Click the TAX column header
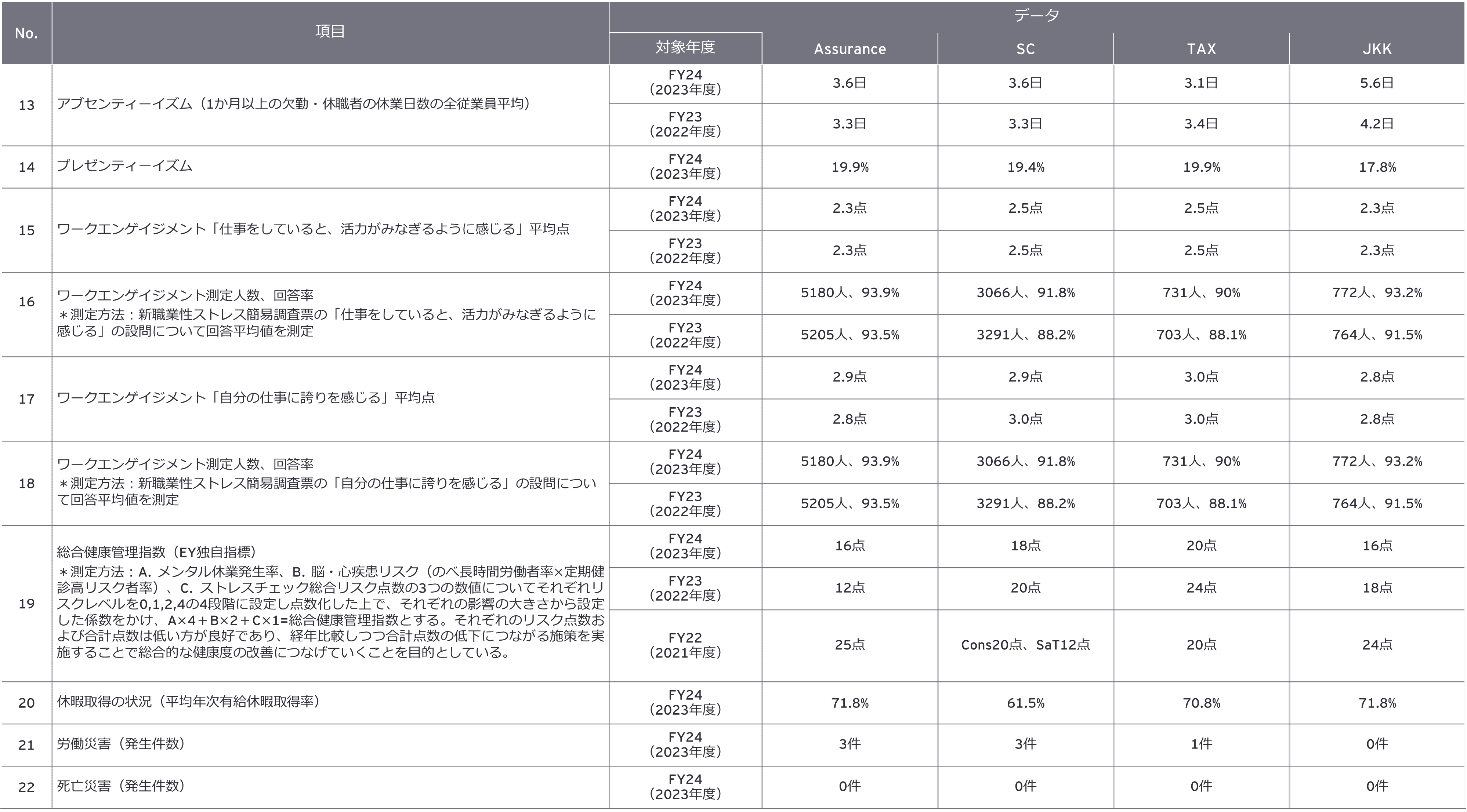This screenshot has height=812, width=1467. pos(1201,49)
